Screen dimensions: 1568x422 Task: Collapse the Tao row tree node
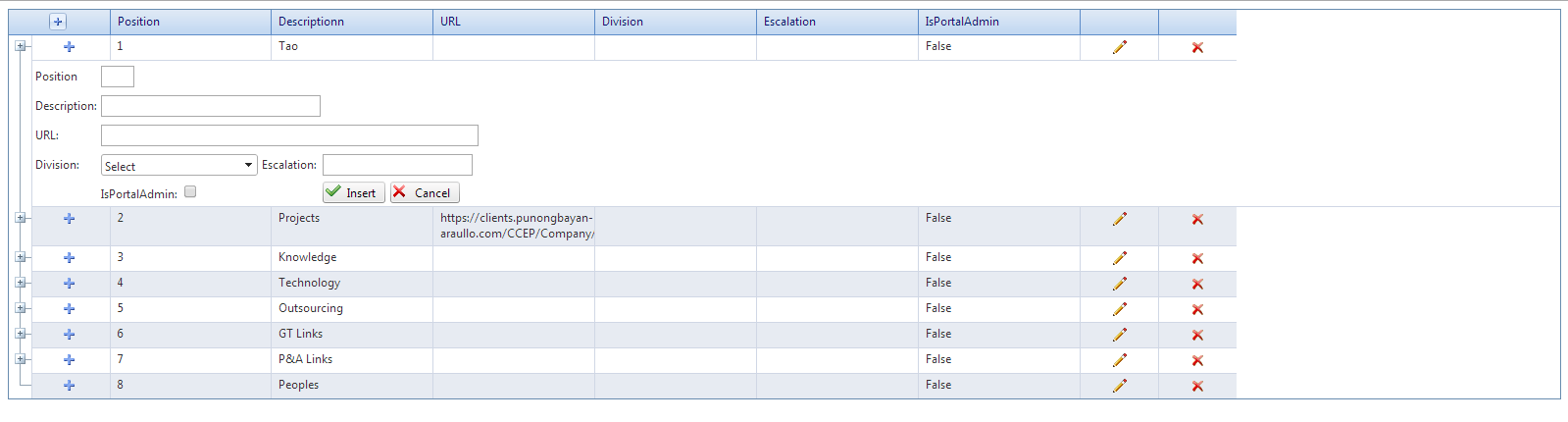coord(20,46)
